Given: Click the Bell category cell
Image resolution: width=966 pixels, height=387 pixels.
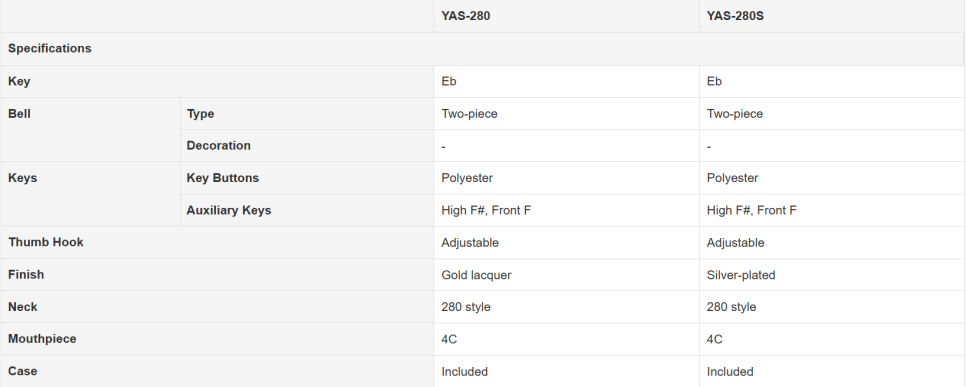Looking at the screenshot, I should pos(91,130).
